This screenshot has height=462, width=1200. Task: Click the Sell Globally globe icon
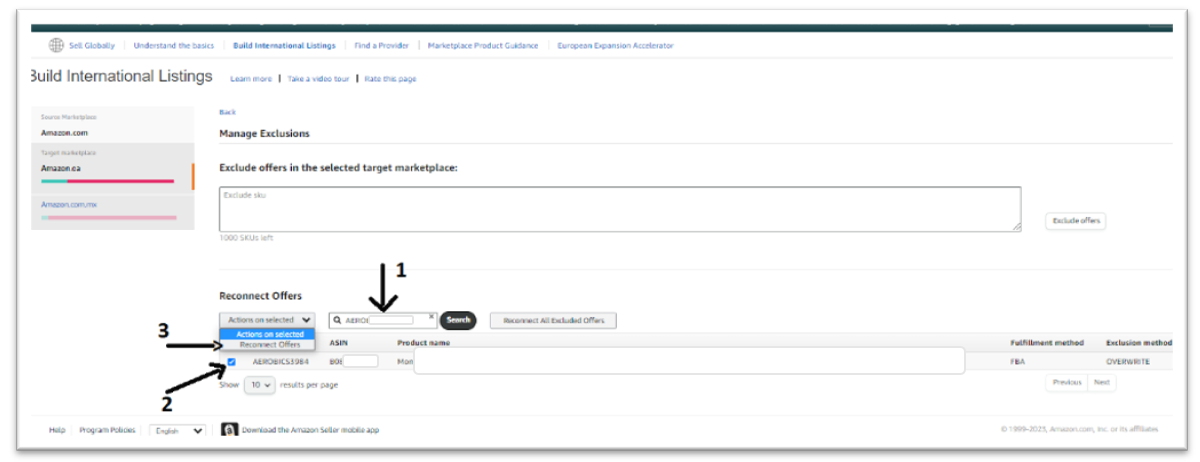(x=55, y=45)
